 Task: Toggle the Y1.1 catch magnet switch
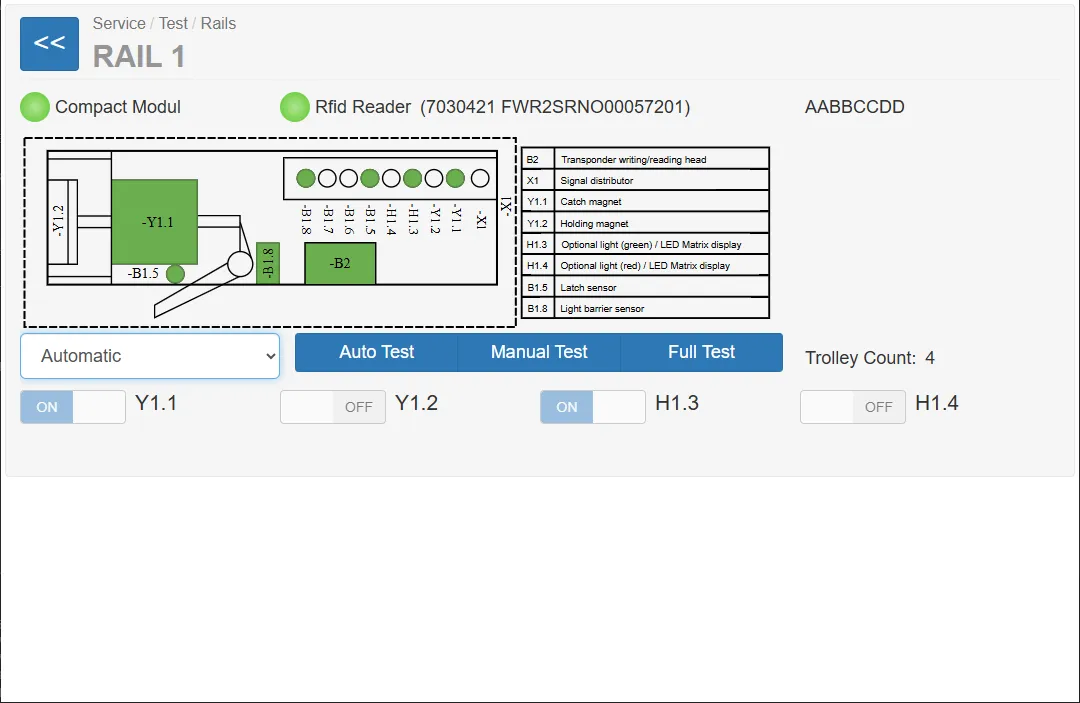73,407
